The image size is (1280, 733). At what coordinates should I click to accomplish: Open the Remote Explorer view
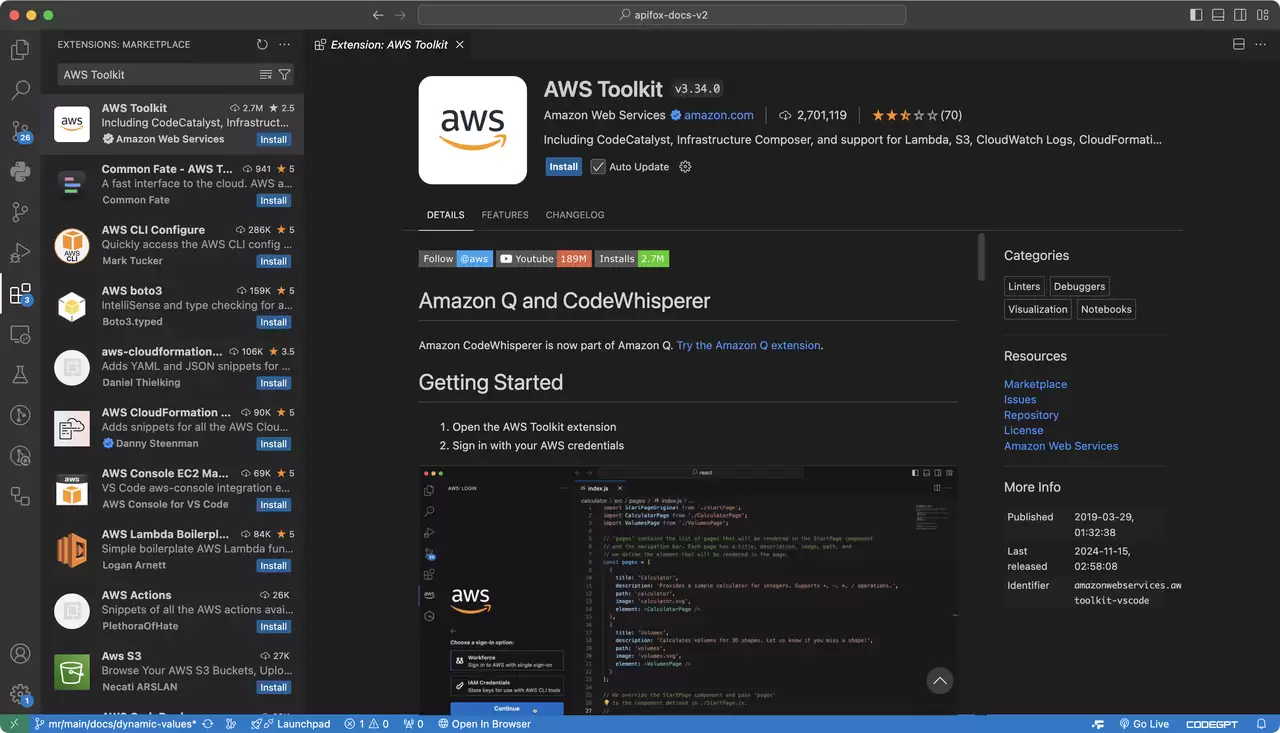20,334
